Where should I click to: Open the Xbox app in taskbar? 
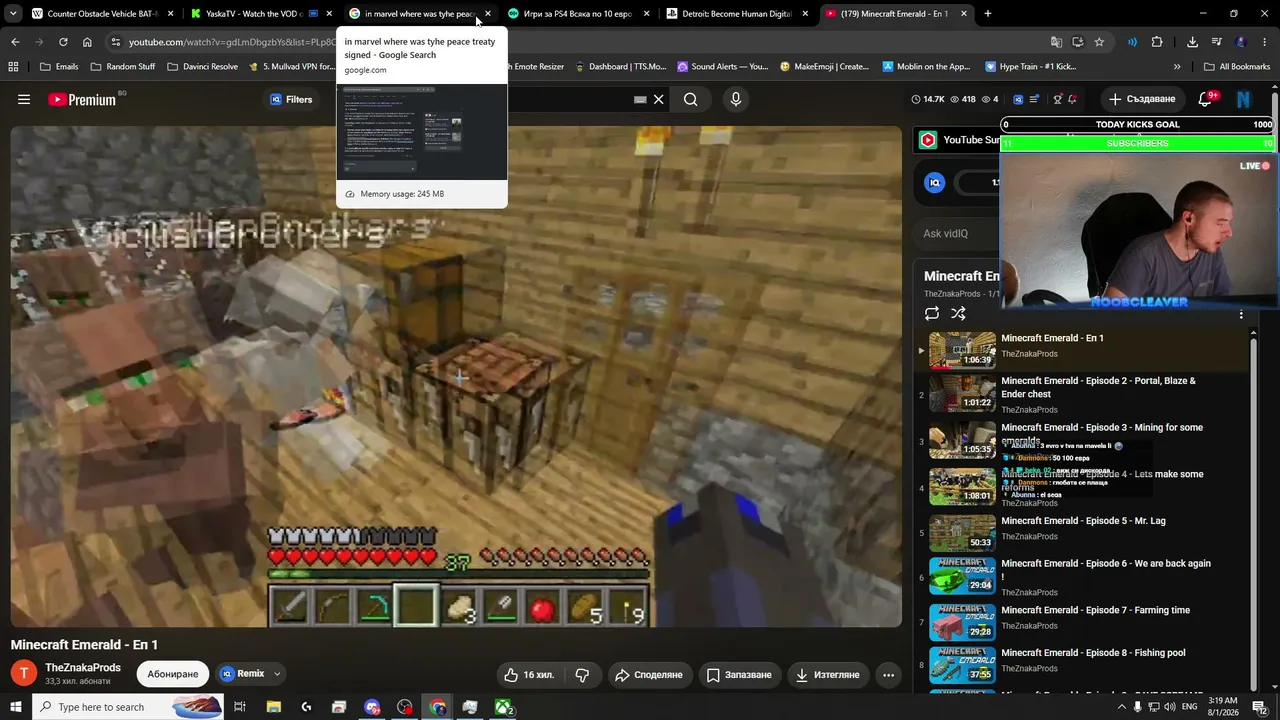[503, 707]
